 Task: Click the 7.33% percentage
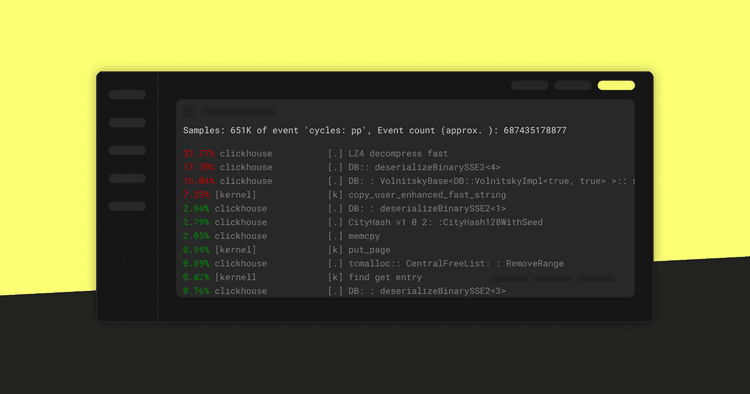(x=196, y=195)
